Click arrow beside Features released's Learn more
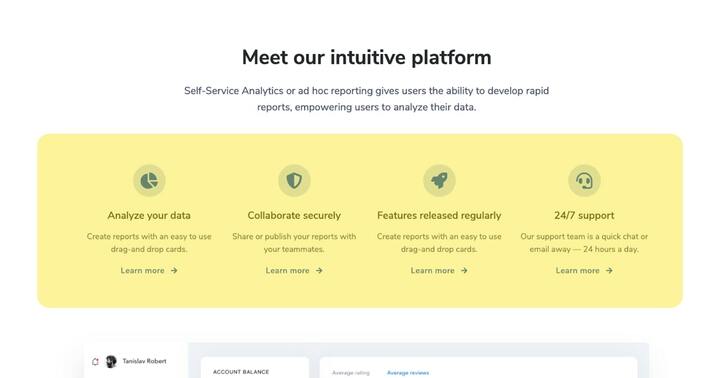Viewport: 720px width, 378px height. [464, 271]
